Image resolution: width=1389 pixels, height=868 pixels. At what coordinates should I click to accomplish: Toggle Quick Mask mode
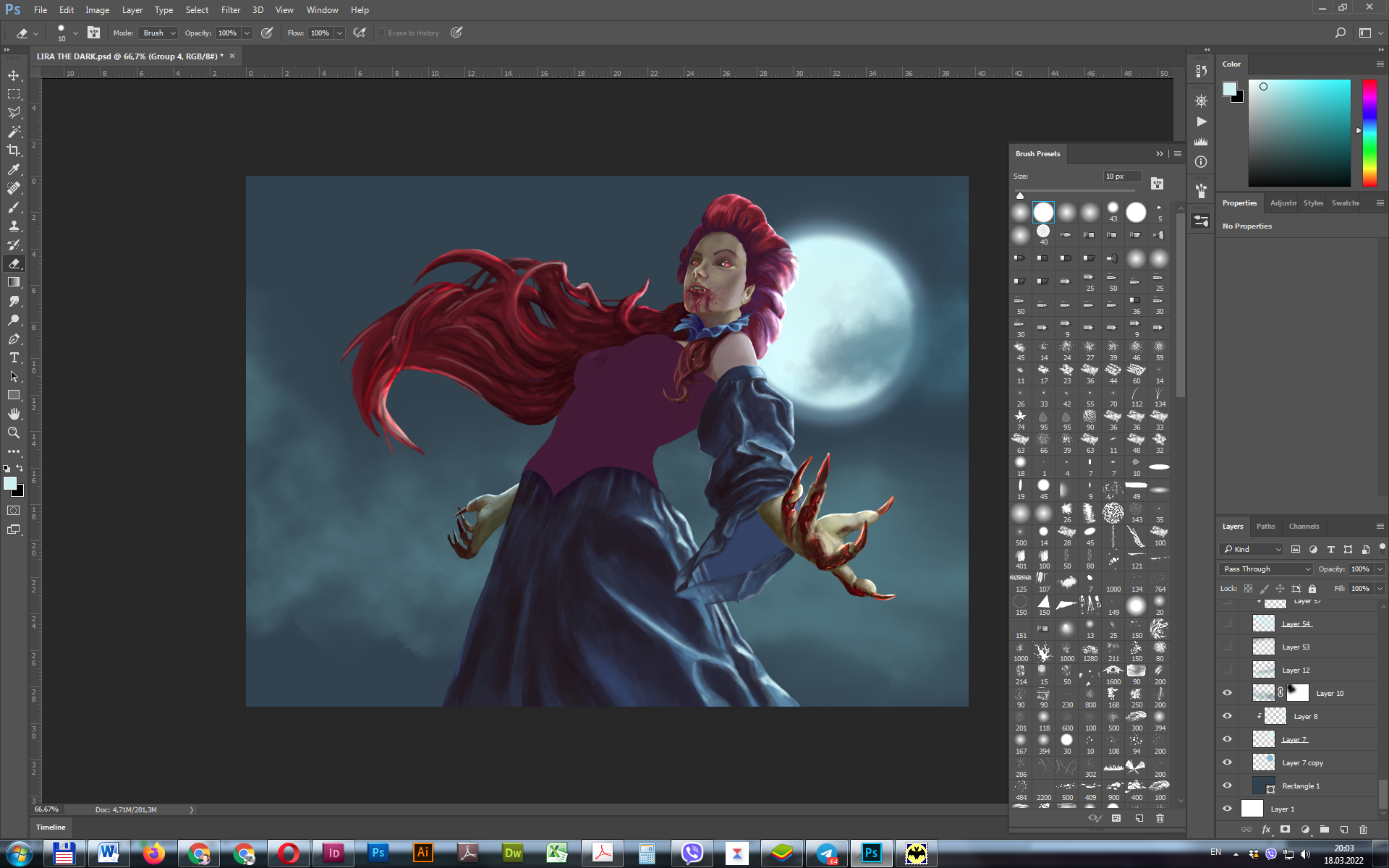[x=14, y=511]
